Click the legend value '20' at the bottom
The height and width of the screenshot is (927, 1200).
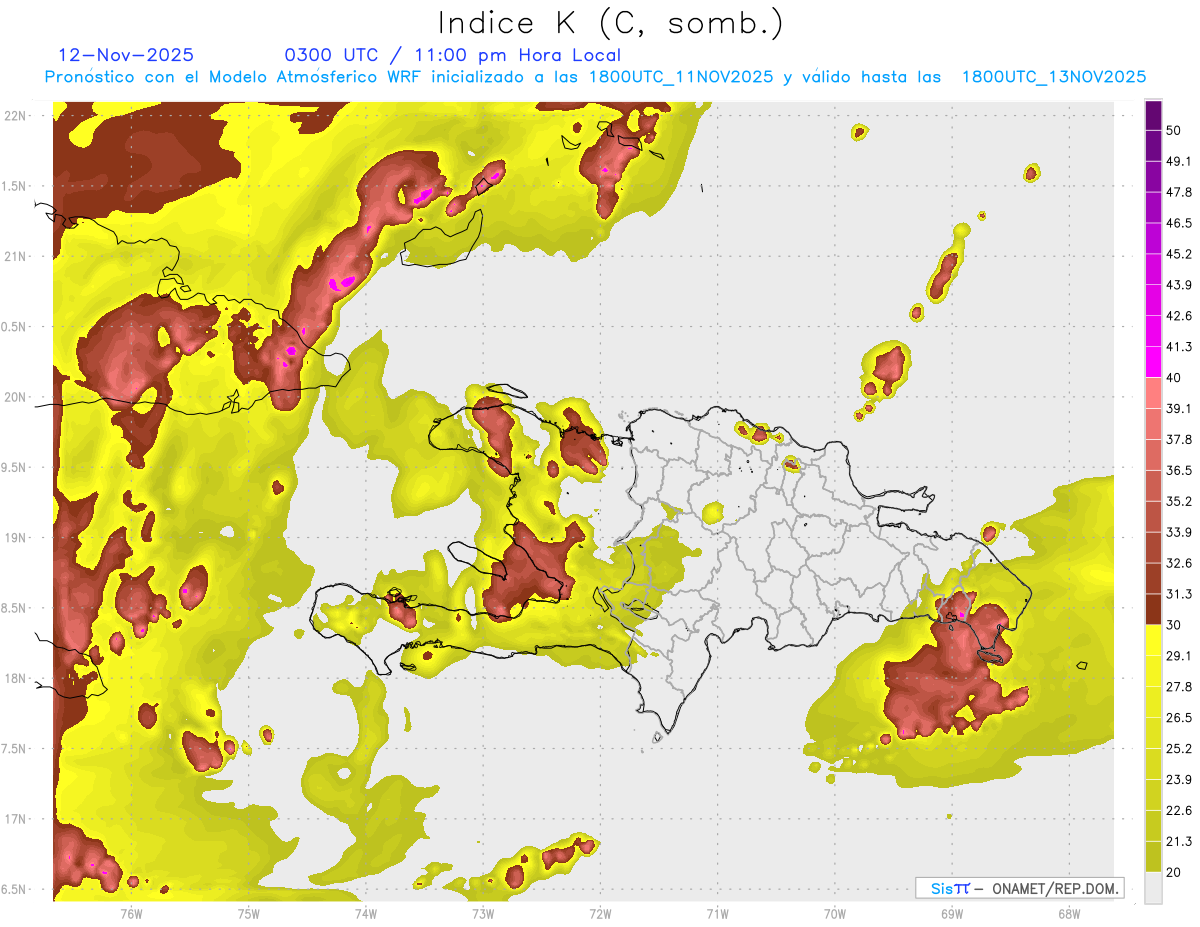[1175, 872]
